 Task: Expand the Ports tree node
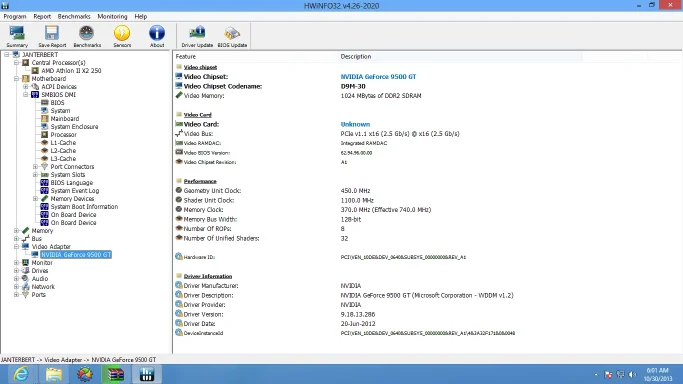pos(16,295)
